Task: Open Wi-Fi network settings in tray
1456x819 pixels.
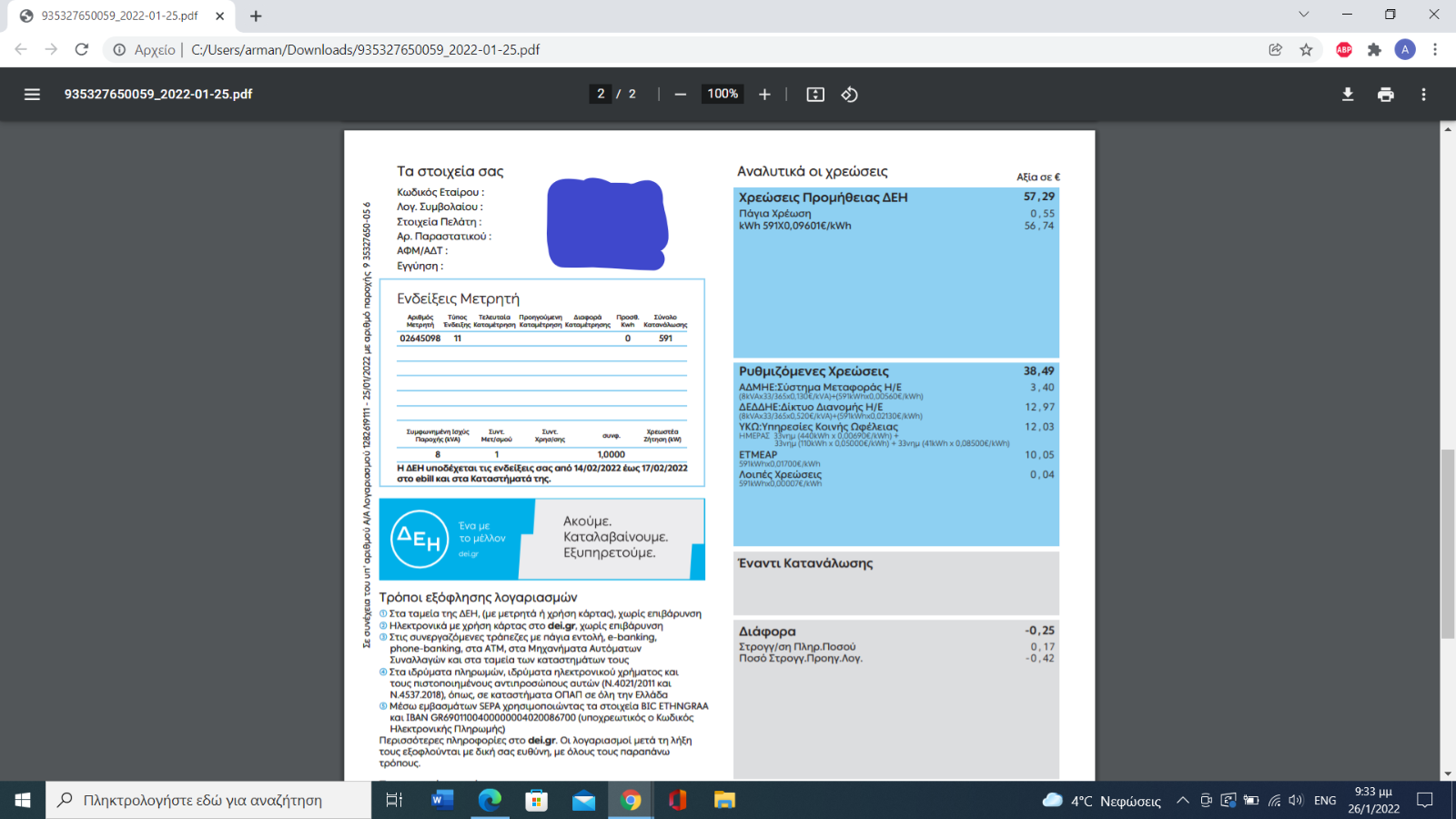Action: [1274, 801]
